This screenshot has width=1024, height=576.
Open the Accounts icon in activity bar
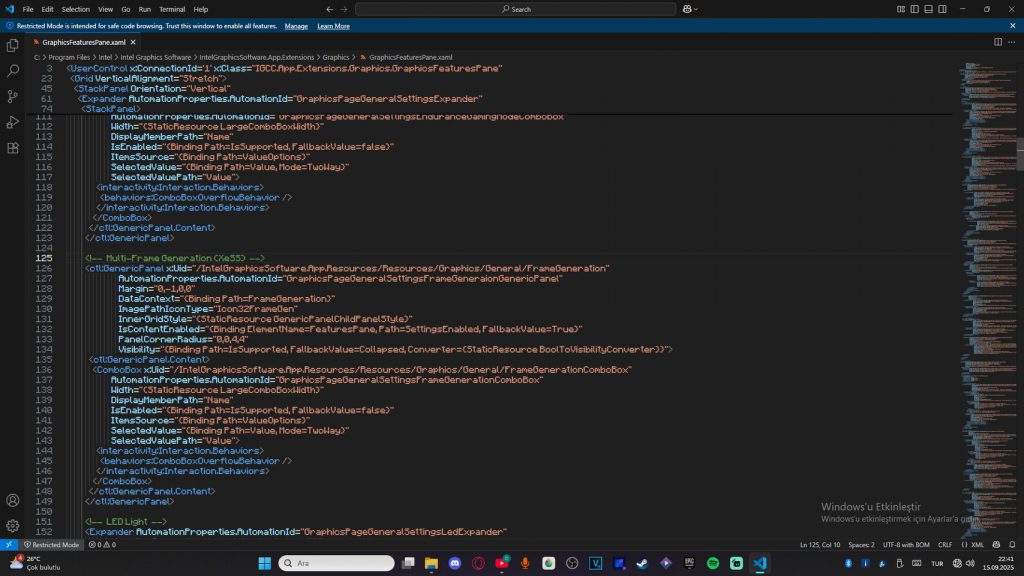coord(13,500)
